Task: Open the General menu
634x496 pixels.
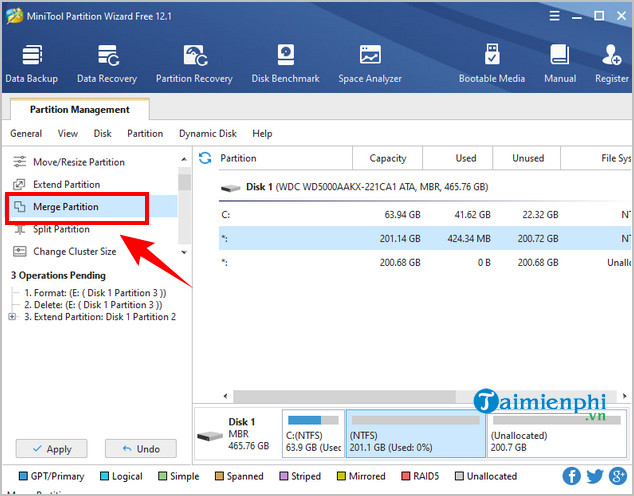Action: point(26,133)
